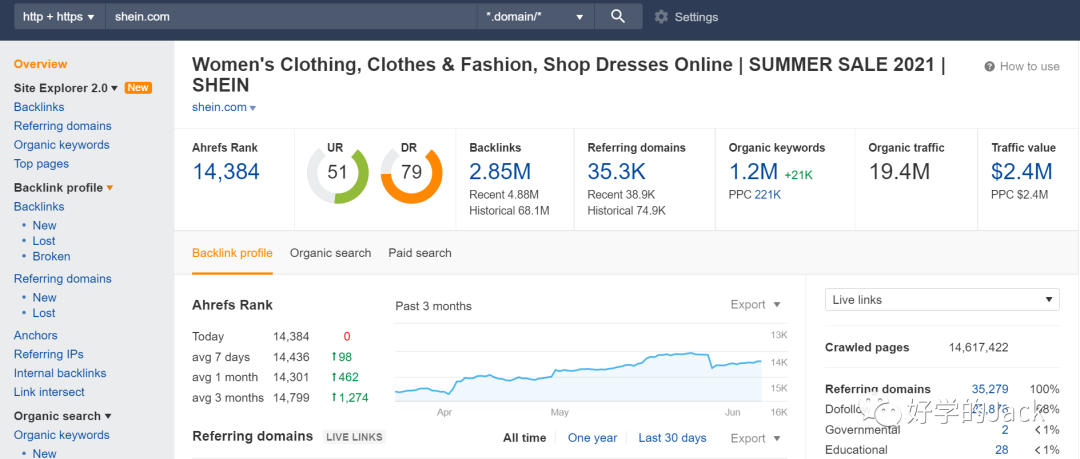The image size is (1080, 459).
Task: Open Internal backlinks in the sidebar
Action: [60, 373]
